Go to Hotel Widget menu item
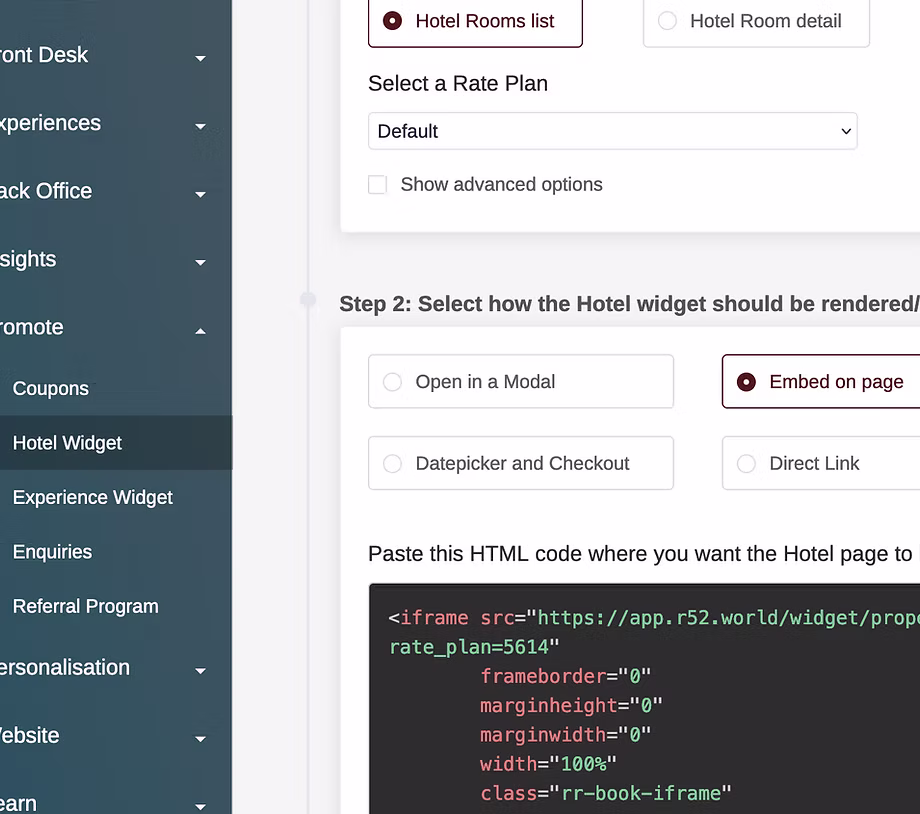 coord(67,443)
